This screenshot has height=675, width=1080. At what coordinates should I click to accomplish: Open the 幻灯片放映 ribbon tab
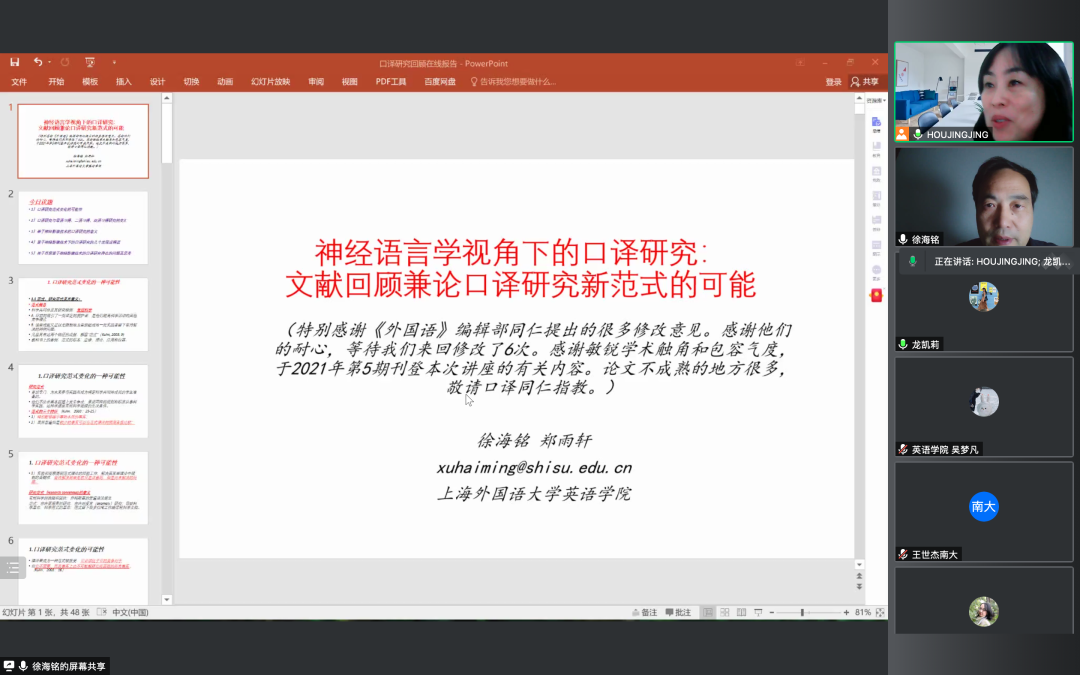tap(270, 82)
